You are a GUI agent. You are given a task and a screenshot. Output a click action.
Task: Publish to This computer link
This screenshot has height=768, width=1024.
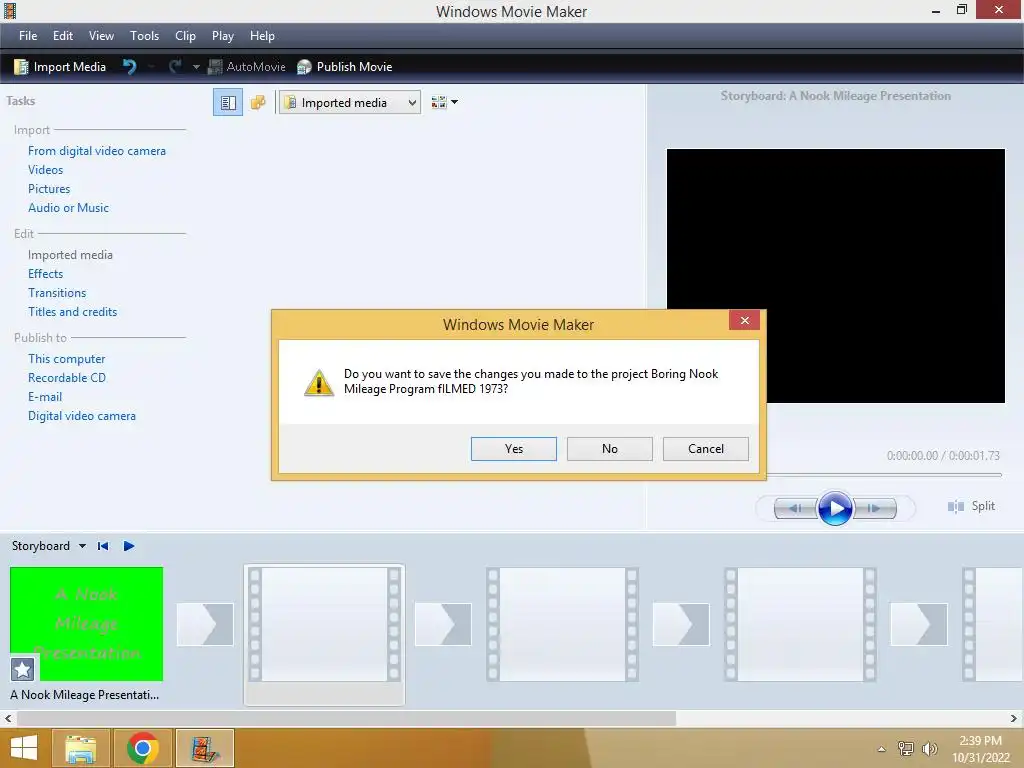coord(67,359)
